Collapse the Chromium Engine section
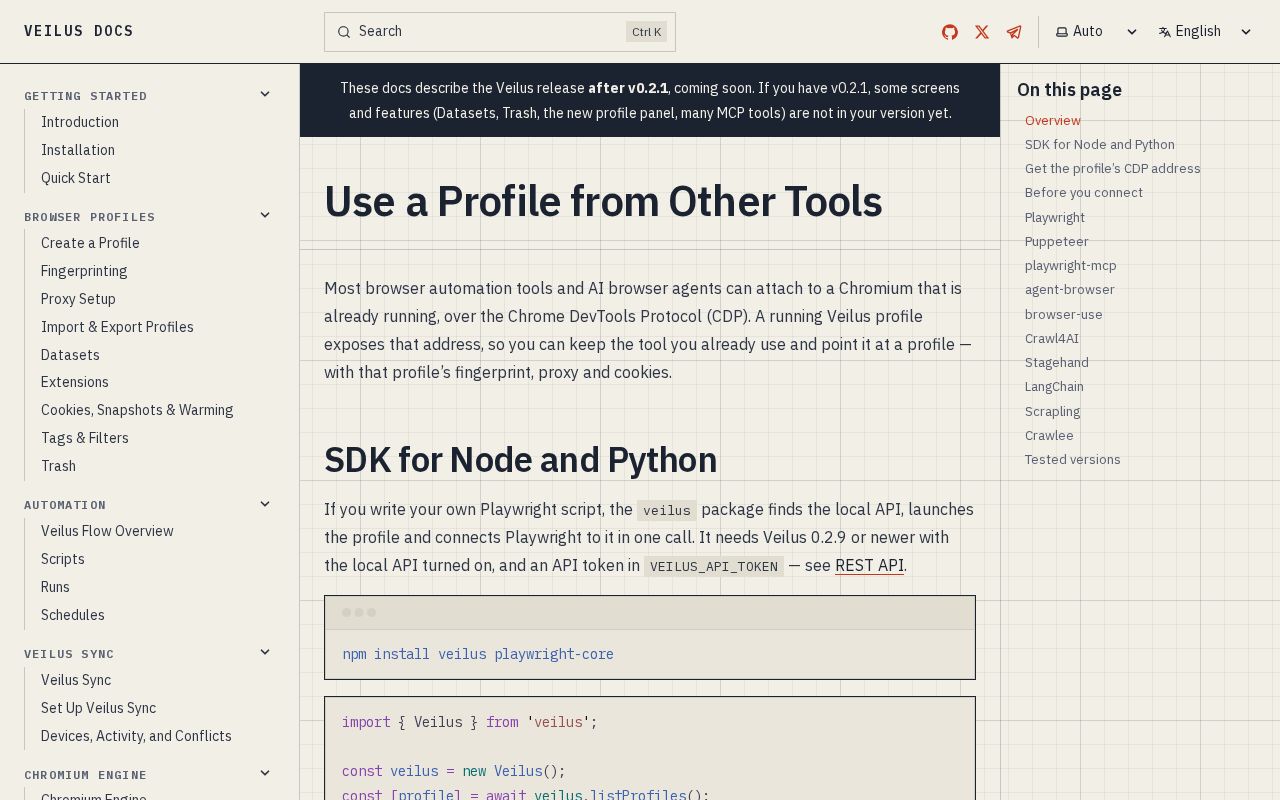1280x800 pixels. click(265, 773)
